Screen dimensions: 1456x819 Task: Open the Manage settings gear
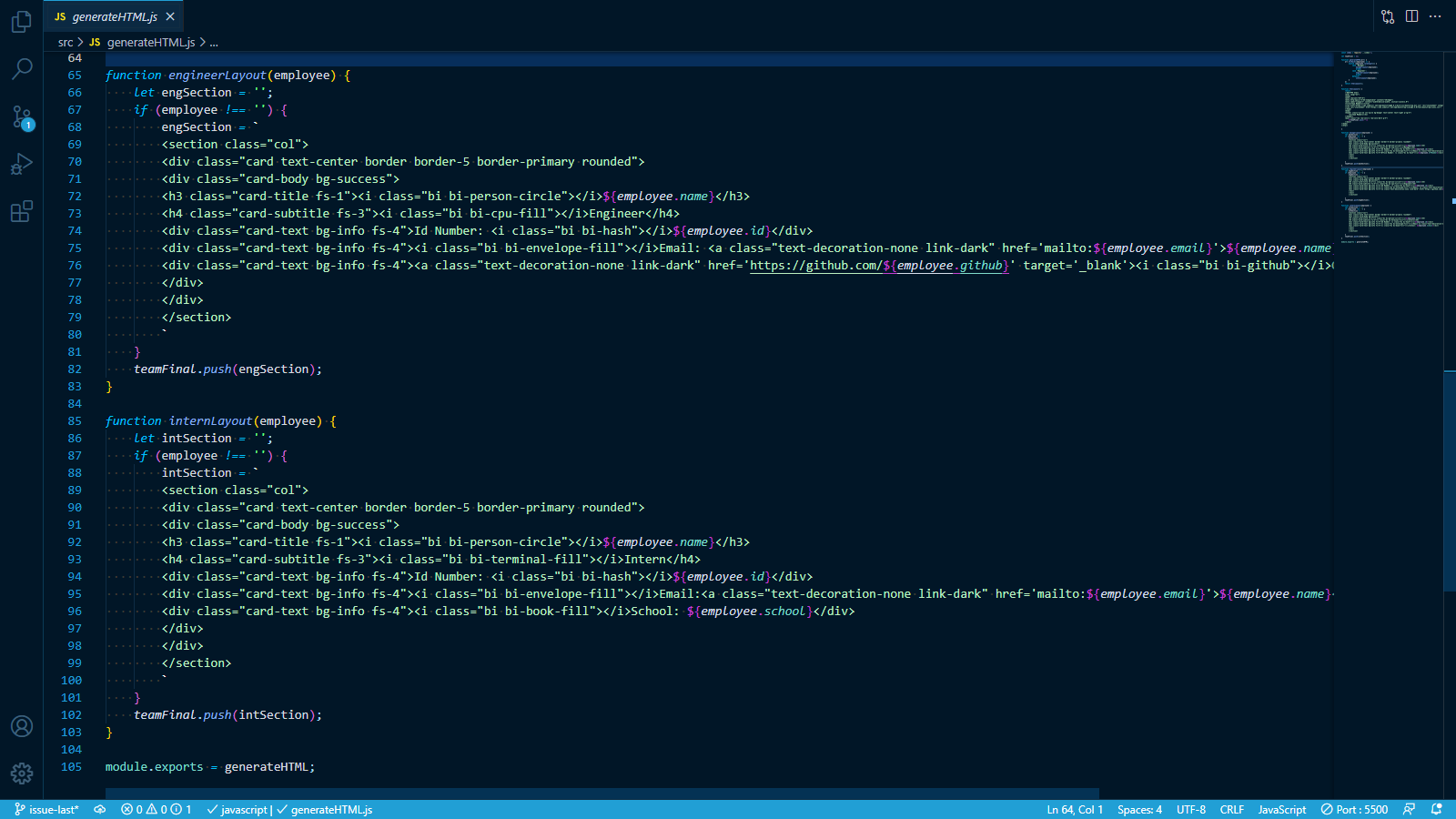(22, 773)
